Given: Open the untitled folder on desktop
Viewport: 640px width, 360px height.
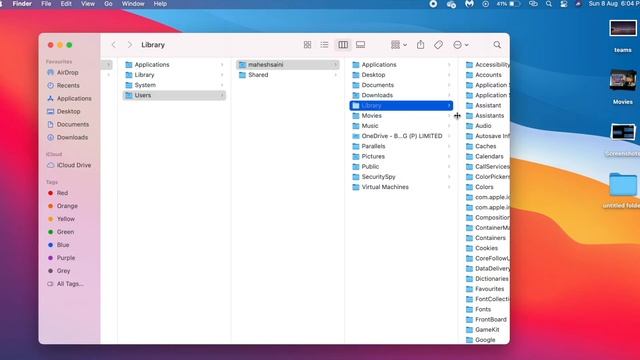Looking at the screenshot, I should pos(623,185).
